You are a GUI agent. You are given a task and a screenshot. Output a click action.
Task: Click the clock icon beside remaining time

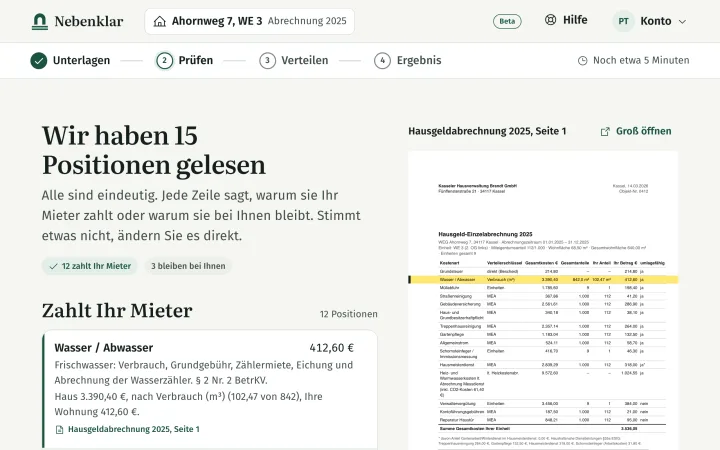coord(582,61)
